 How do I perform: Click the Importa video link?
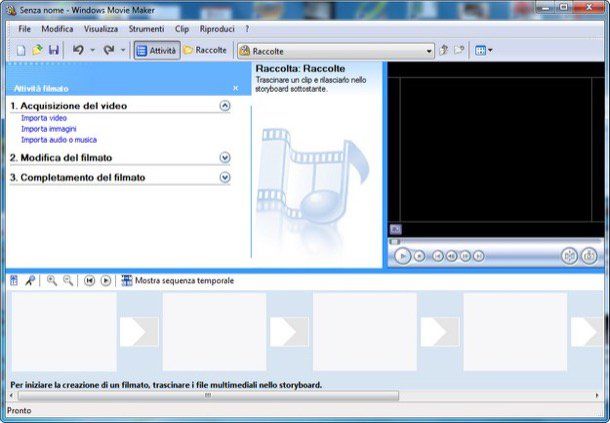pos(44,118)
